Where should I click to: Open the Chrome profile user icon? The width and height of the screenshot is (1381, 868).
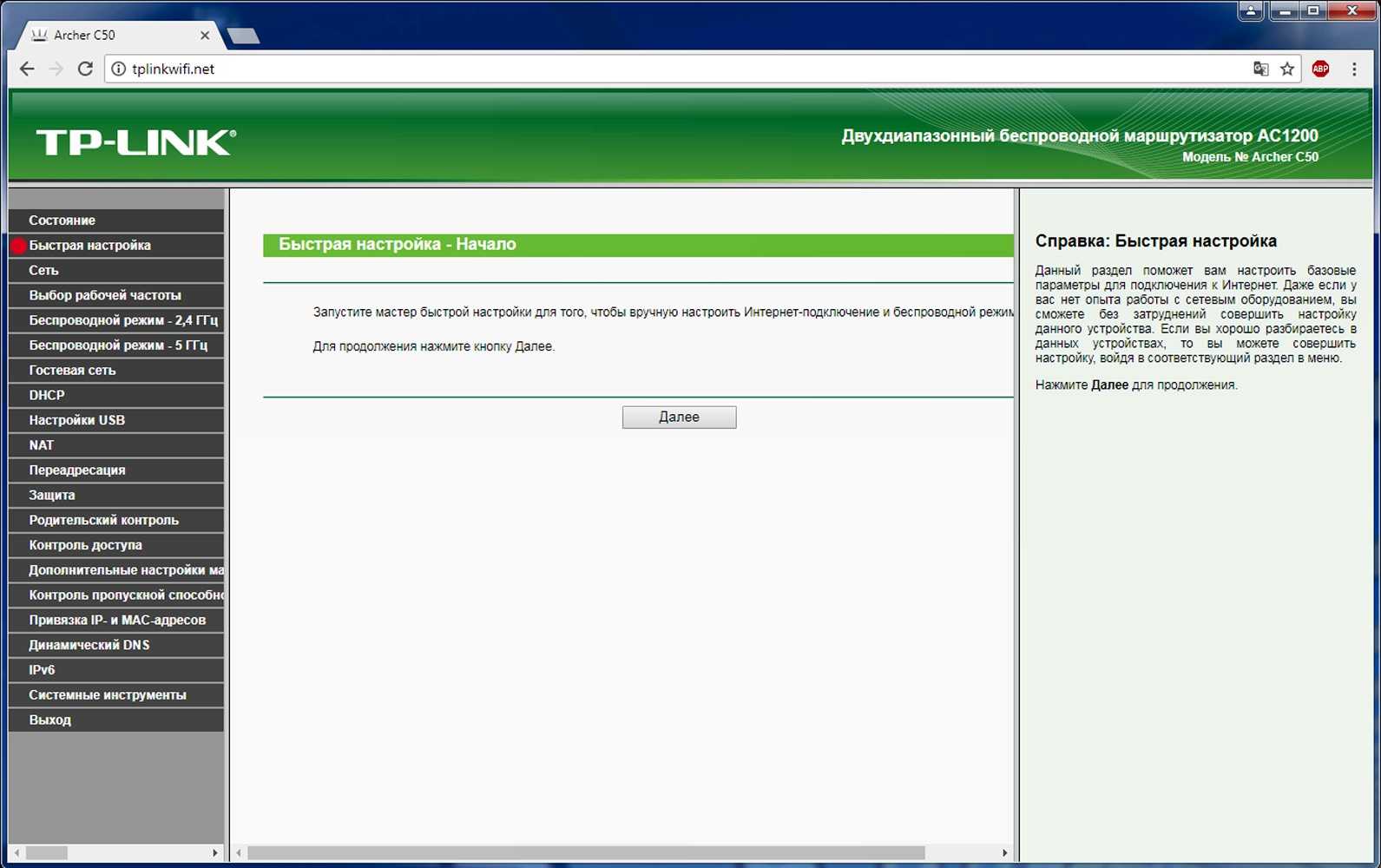tap(1251, 10)
